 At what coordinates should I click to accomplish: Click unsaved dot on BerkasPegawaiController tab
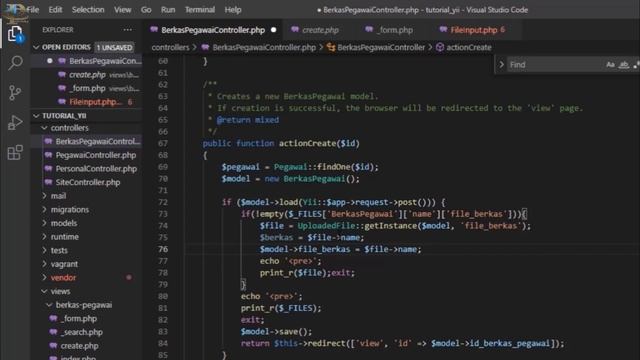[x=273, y=30]
